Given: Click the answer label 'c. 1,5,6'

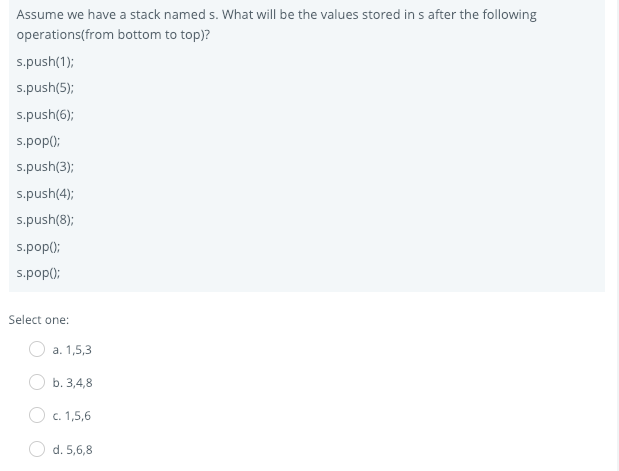Looking at the screenshot, I should click(71, 416).
